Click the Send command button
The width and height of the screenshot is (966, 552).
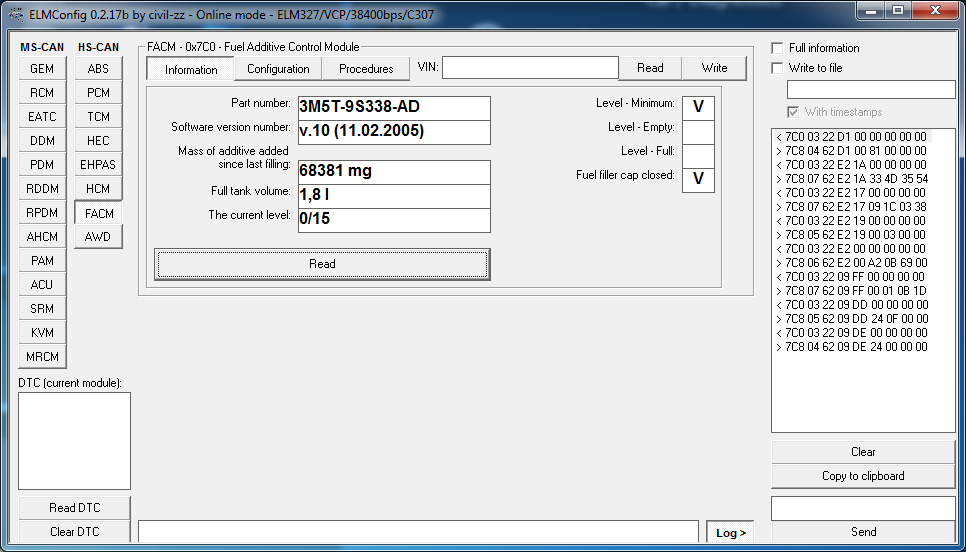(x=863, y=532)
